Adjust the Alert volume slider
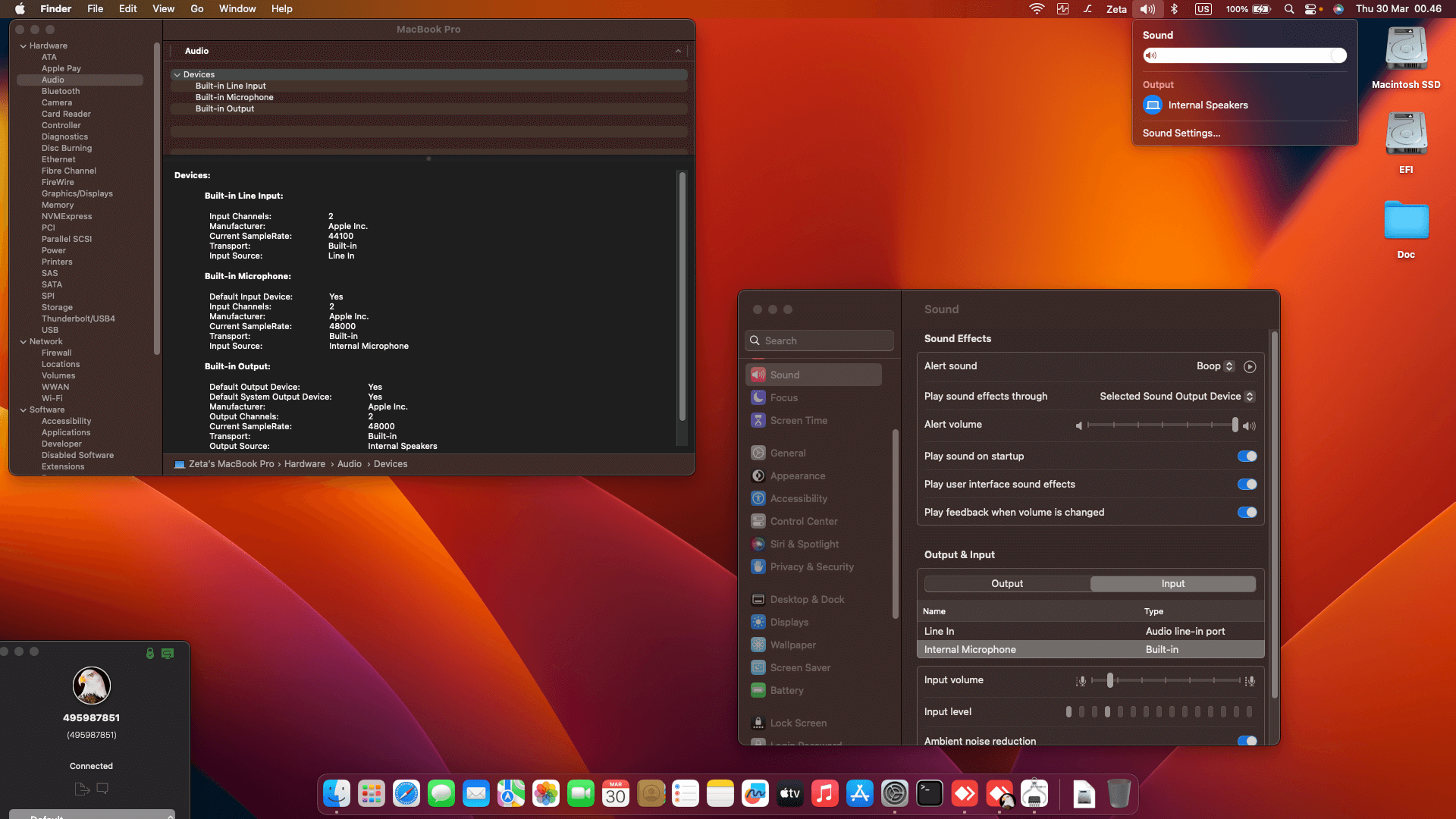The height and width of the screenshot is (819, 1456). [x=1160, y=425]
